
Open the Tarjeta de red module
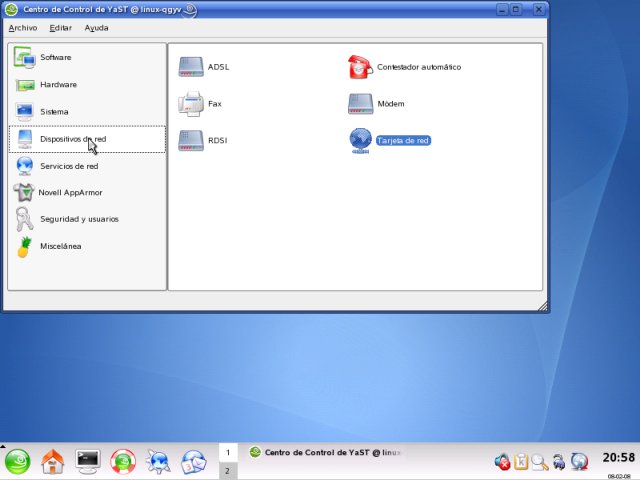tap(390, 141)
